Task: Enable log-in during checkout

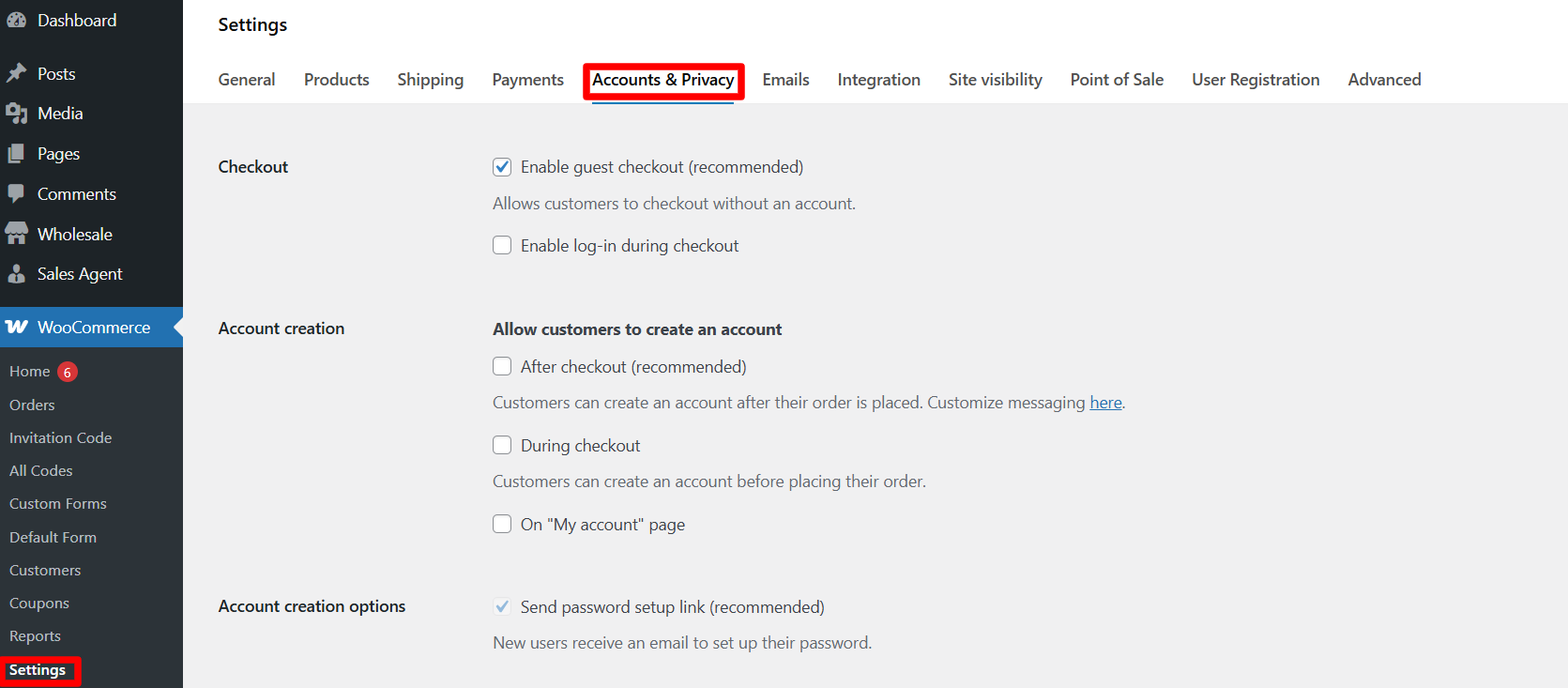Action: tap(502, 245)
